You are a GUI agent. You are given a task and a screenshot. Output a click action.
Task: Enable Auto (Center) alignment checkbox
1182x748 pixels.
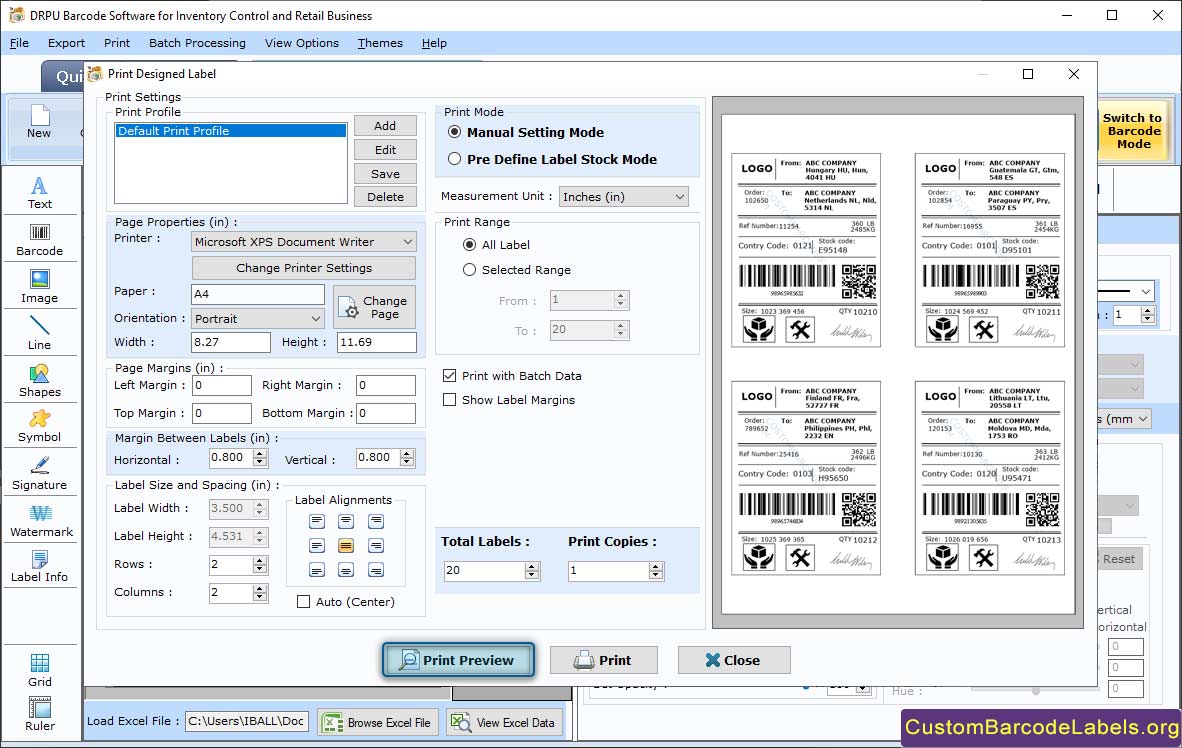pos(303,602)
